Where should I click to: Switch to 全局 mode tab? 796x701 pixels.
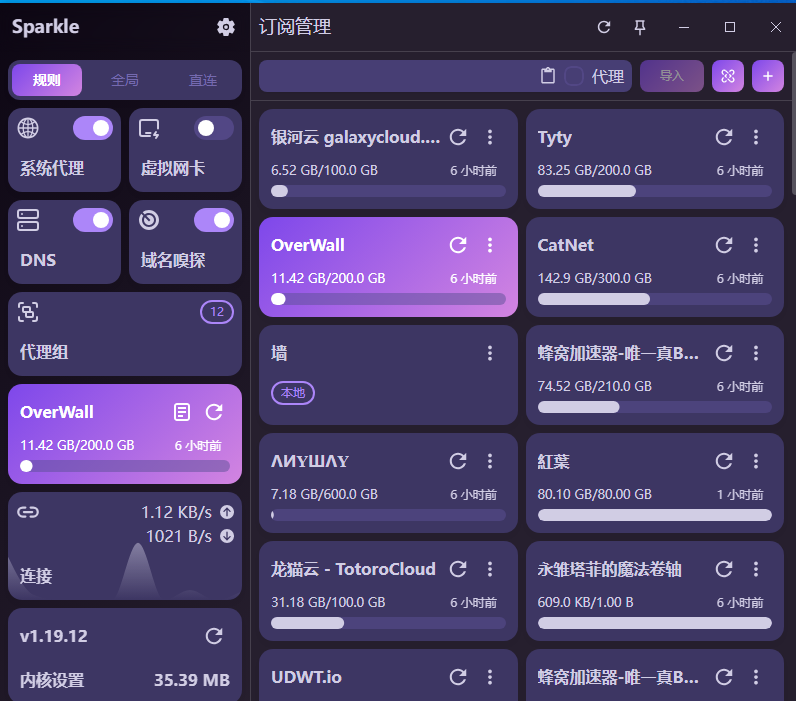point(125,80)
